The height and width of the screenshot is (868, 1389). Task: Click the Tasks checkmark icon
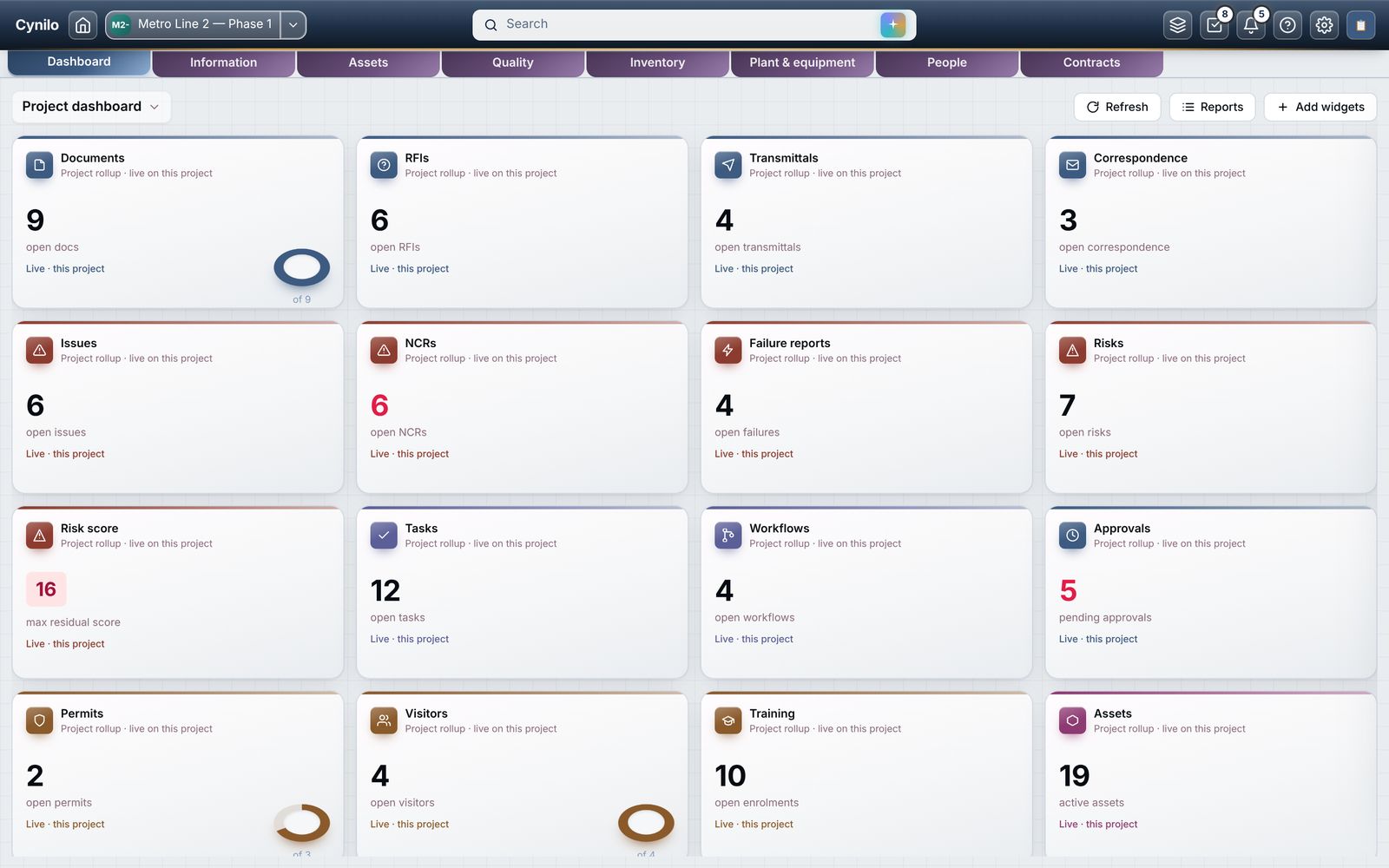[384, 536]
